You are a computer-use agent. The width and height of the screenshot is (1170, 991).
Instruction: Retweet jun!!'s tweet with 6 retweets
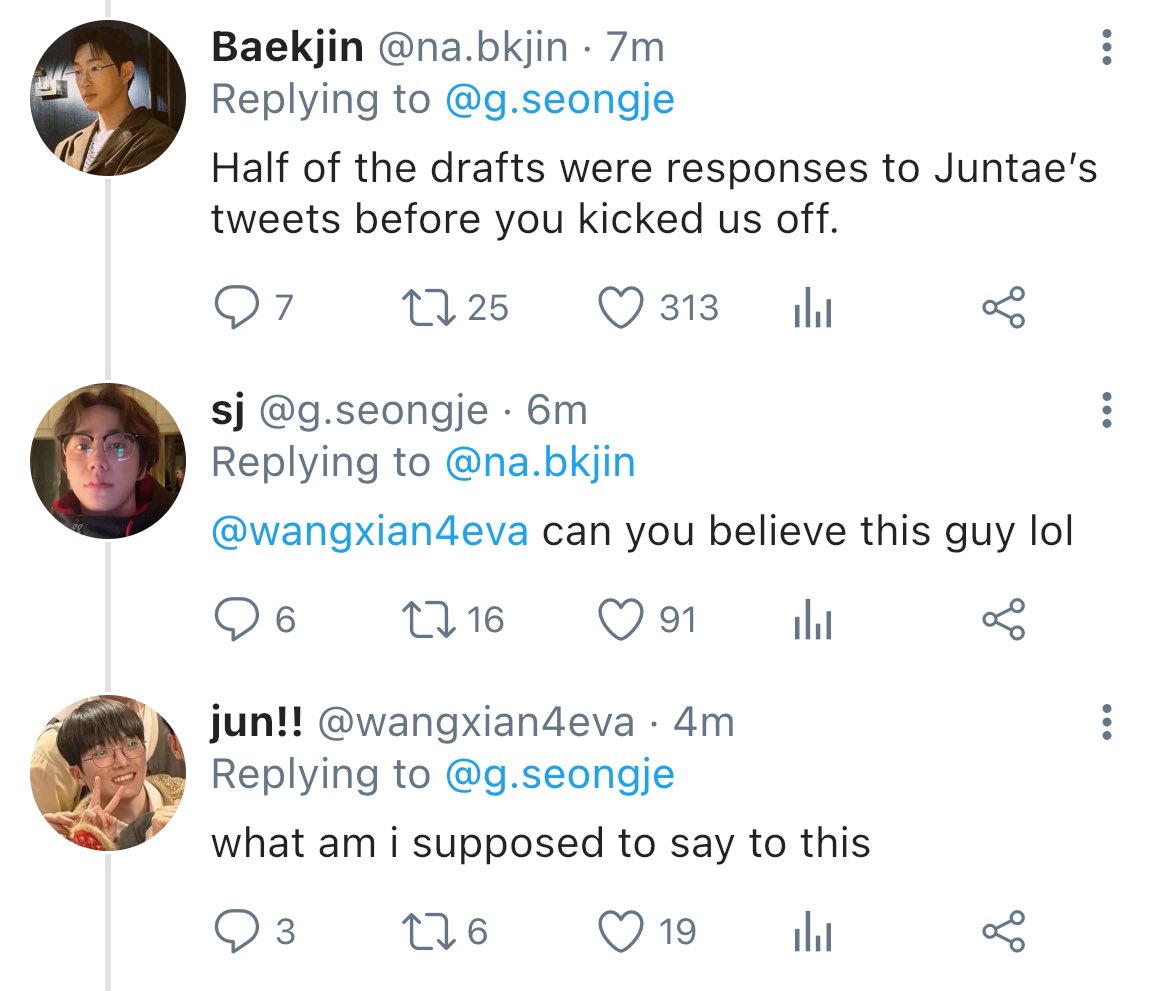(428, 931)
